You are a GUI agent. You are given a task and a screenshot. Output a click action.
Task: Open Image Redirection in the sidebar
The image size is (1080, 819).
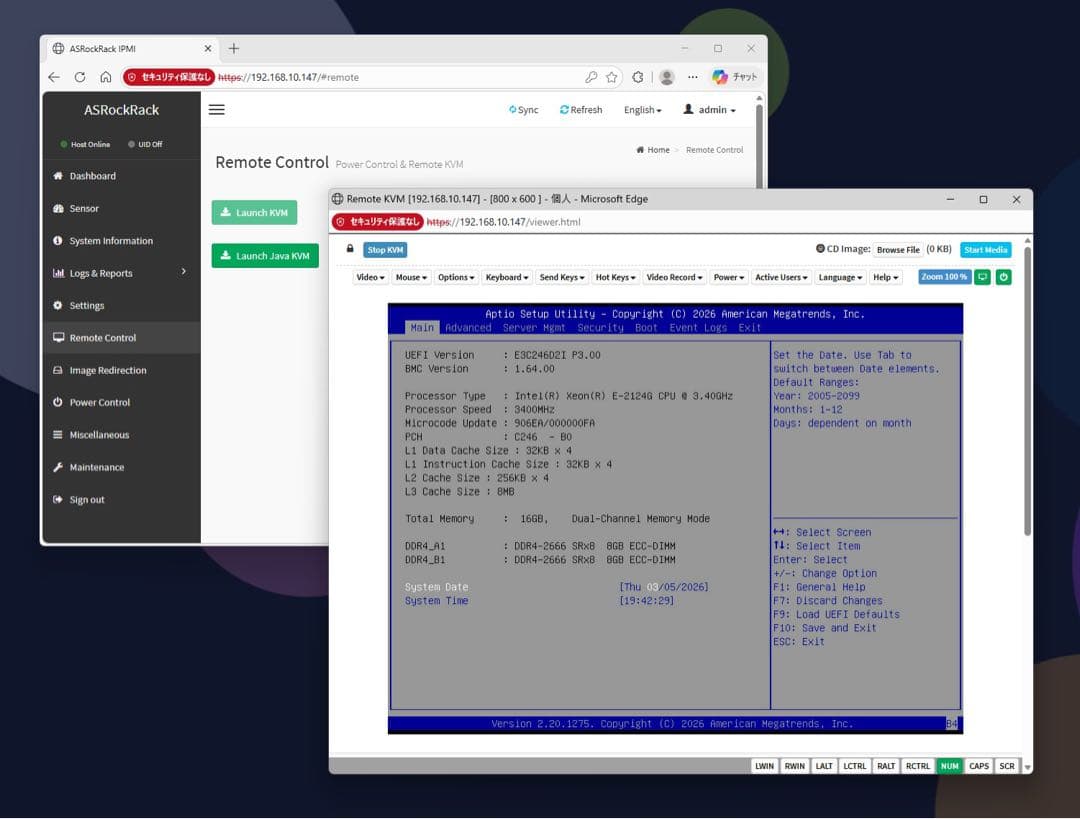coord(122,370)
